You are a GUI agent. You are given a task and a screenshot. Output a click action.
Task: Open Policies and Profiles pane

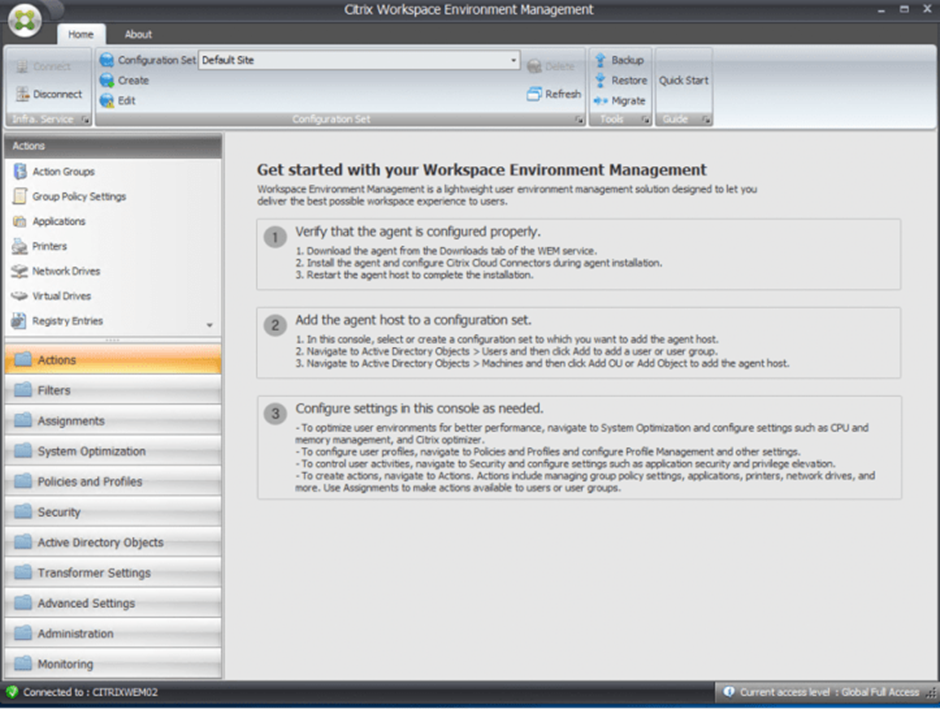113,481
